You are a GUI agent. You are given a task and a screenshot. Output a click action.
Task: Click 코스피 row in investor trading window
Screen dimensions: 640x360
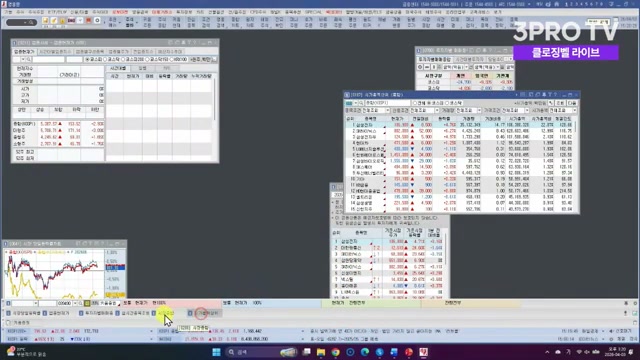pyautogui.click(x=464, y=82)
